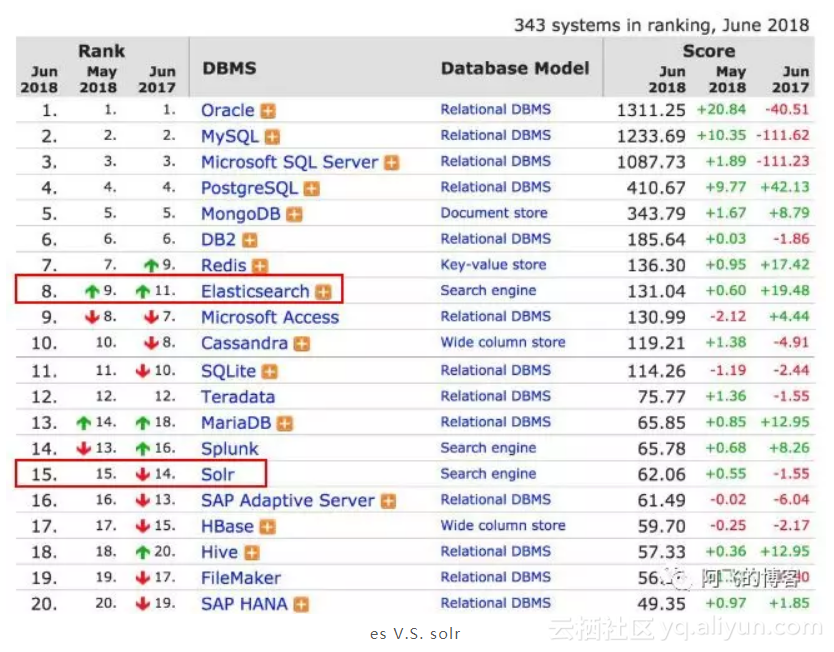Click SAP HANA's score 49.35
This screenshot has height=652, width=834.
[x=662, y=604]
